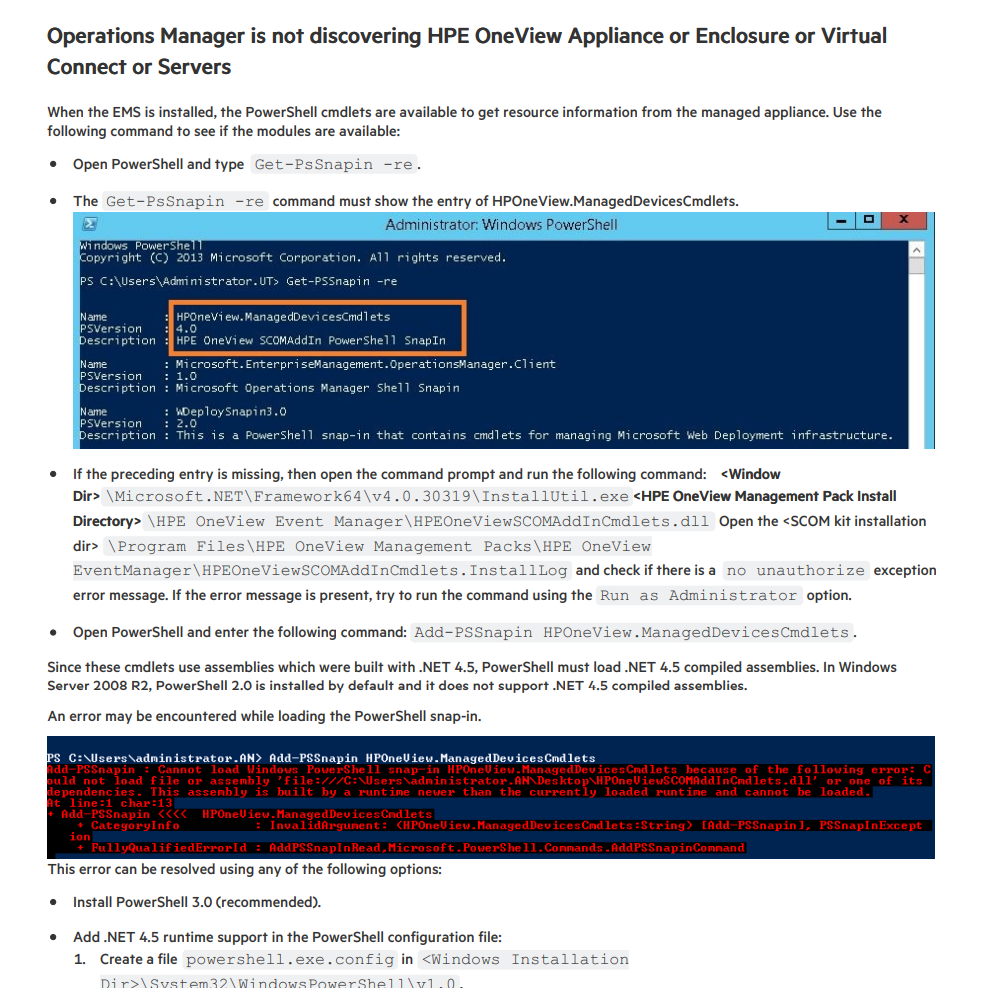The height and width of the screenshot is (988, 992).
Task: Click 'When the EMS is installed' paragraph
Action: [464, 121]
